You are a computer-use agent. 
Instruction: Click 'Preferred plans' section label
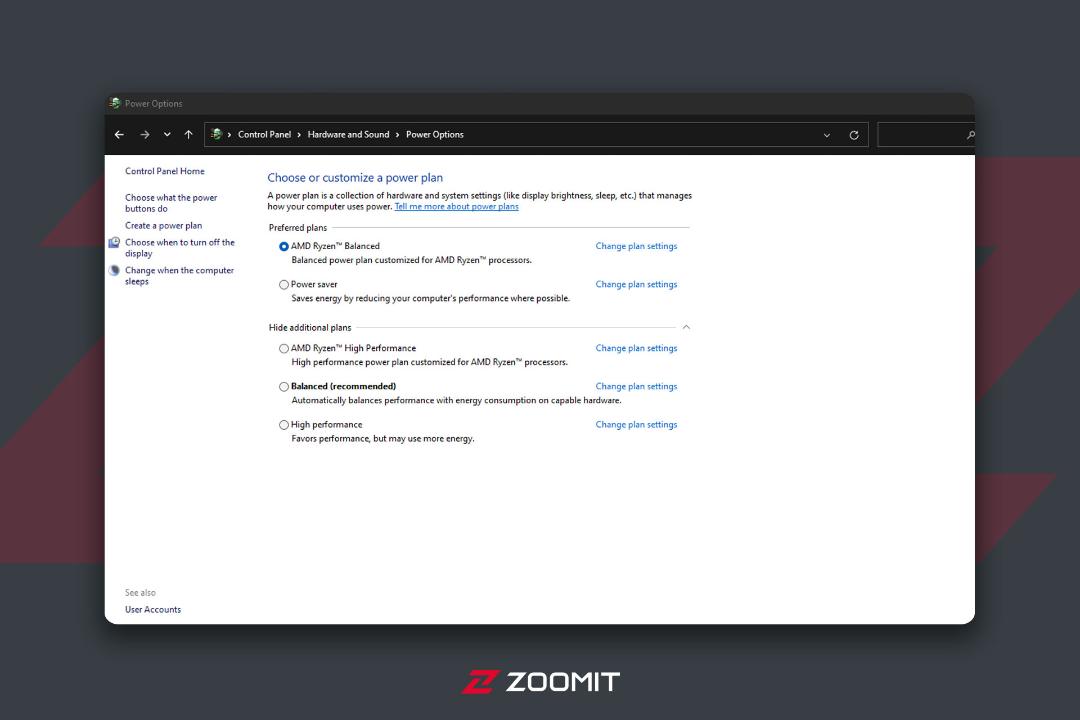(x=298, y=228)
